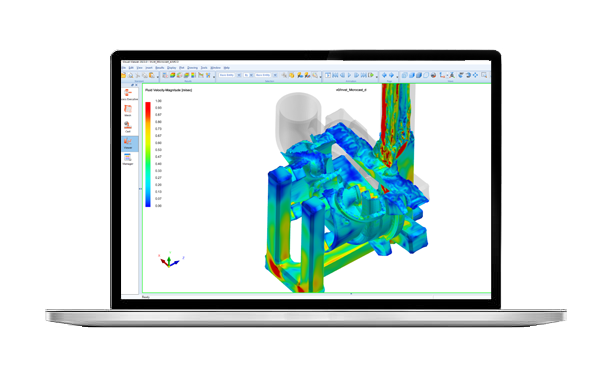Collapse the sidebar using the splitter arrow
This screenshot has height=374, width=612.
click(140, 189)
